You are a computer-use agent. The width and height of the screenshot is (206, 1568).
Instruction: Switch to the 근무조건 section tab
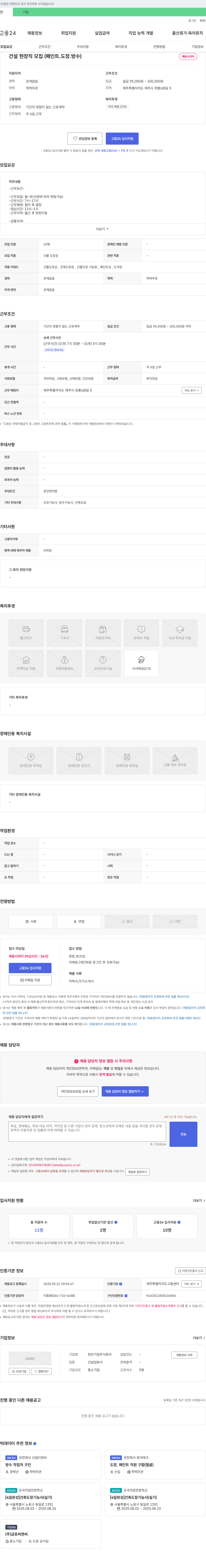(x=44, y=47)
